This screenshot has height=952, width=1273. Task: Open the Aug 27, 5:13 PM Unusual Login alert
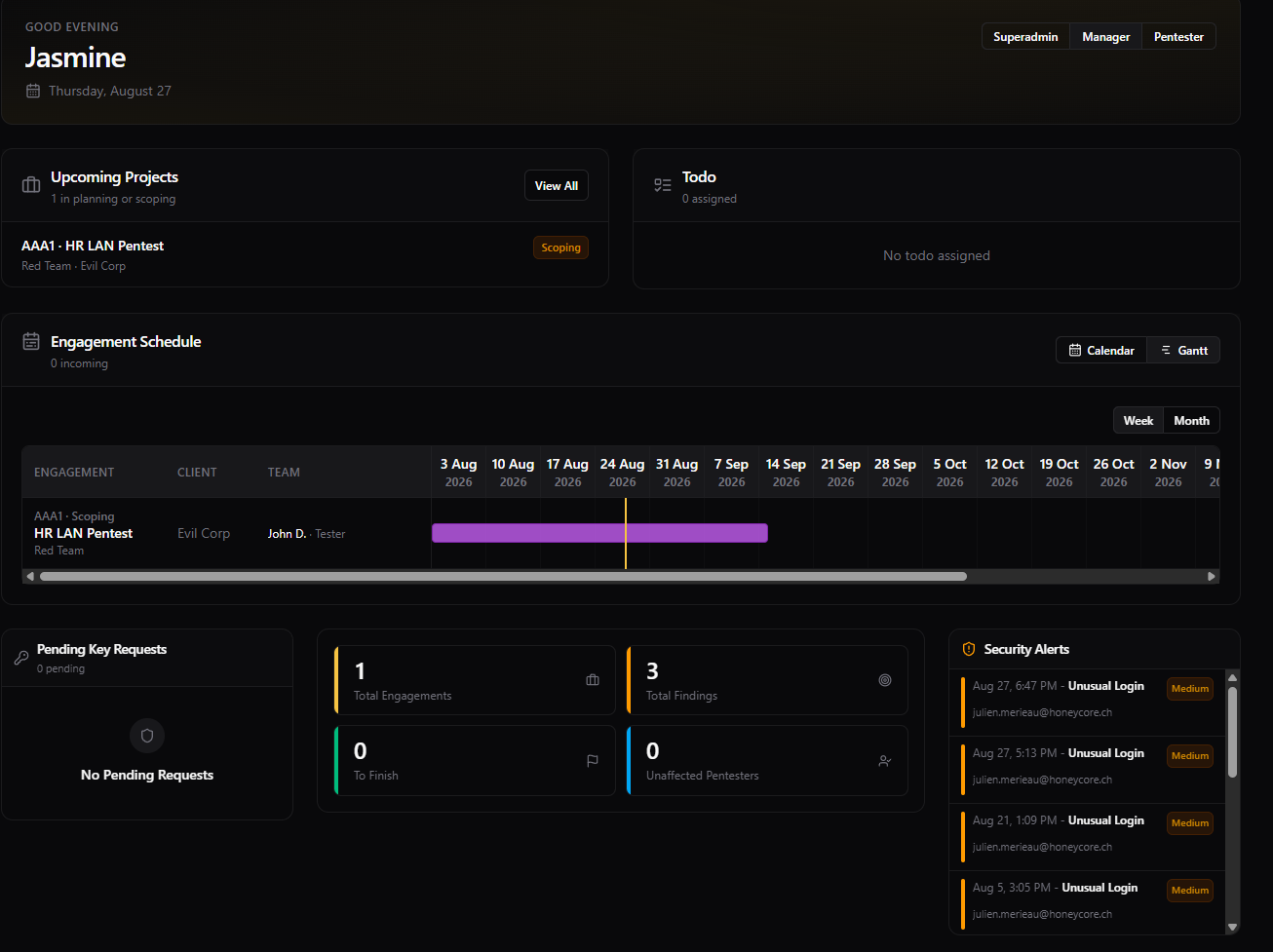pos(1087,770)
